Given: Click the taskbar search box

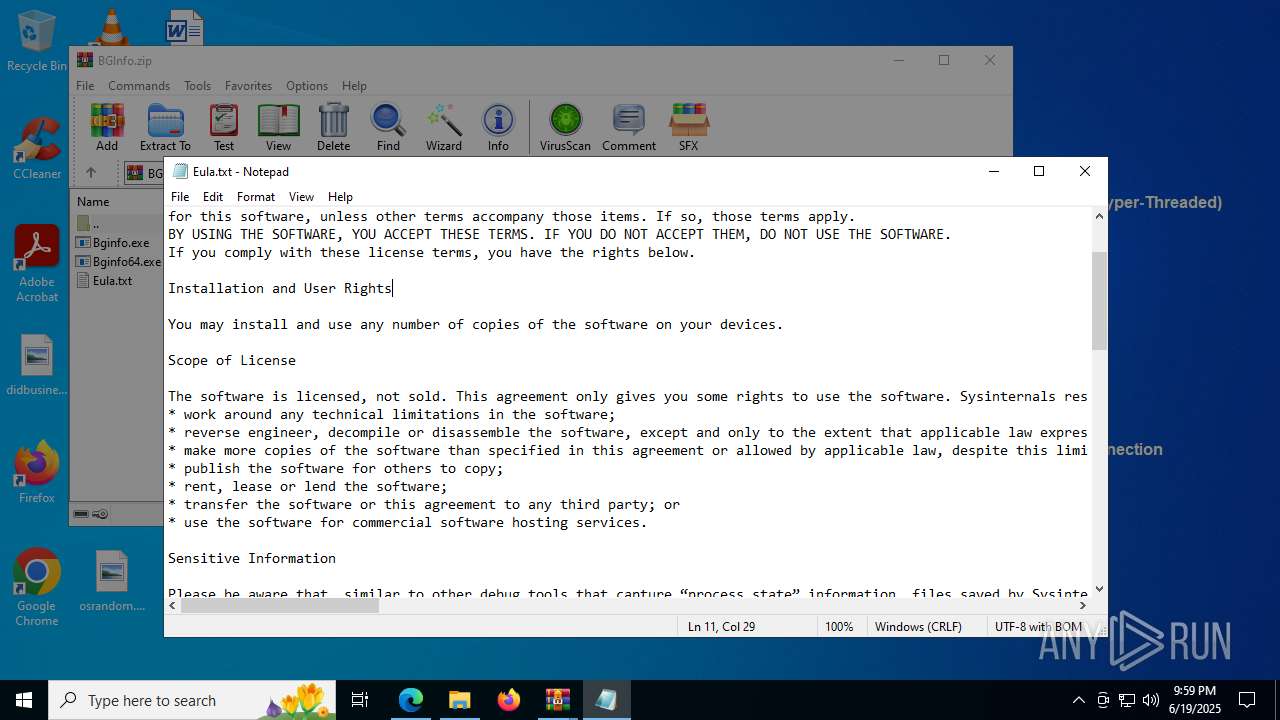Looking at the screenshot, I should click(x=192, y=700).
